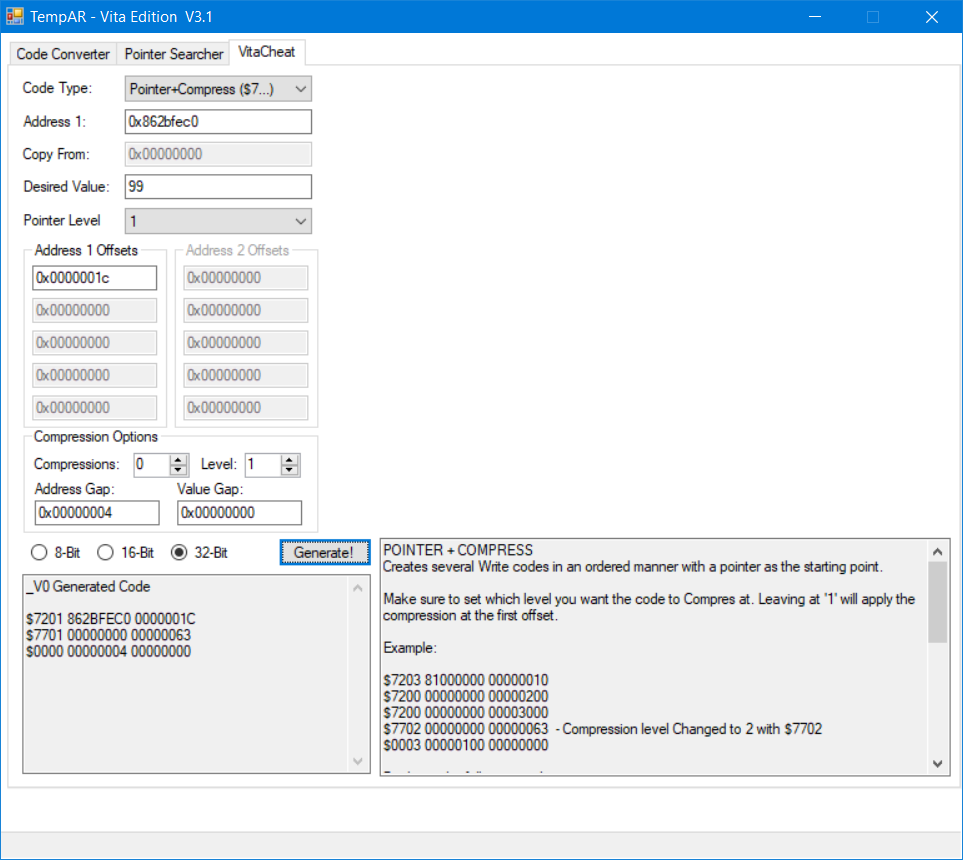
Task: Click the Compressions number field
Action: (x=152, y=464)
